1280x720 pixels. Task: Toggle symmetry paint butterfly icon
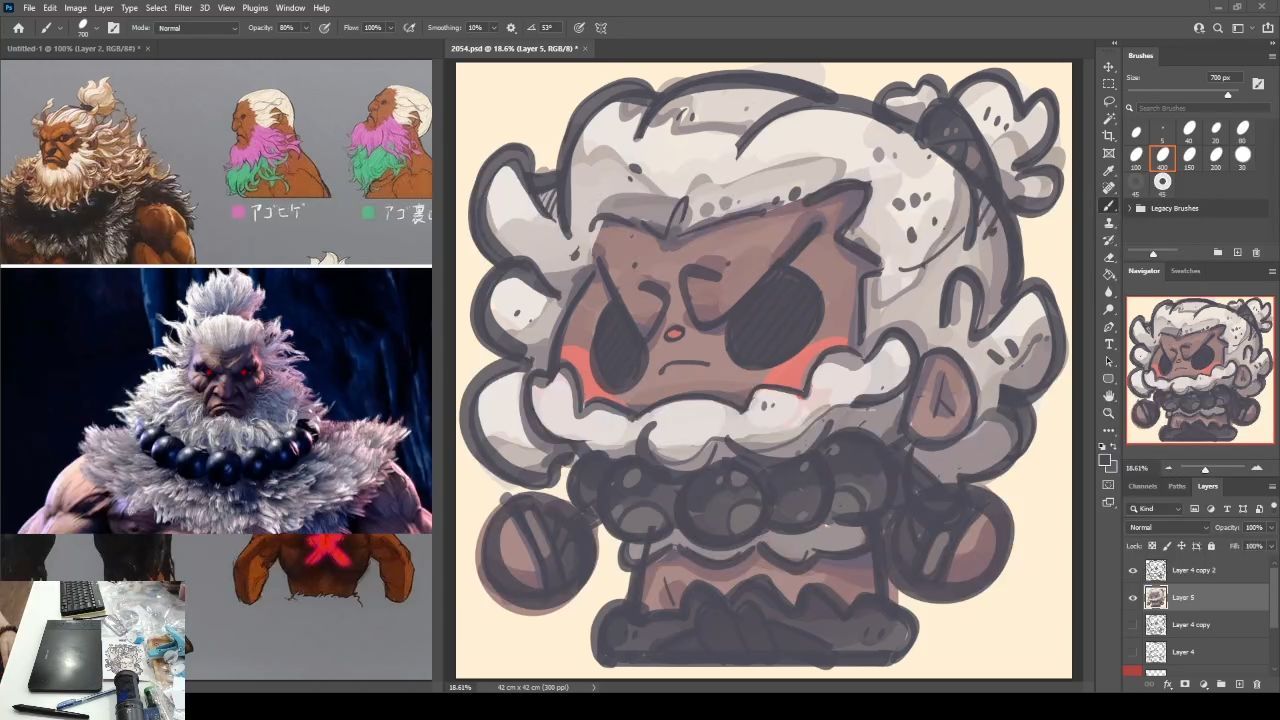(x=601, y=28)
